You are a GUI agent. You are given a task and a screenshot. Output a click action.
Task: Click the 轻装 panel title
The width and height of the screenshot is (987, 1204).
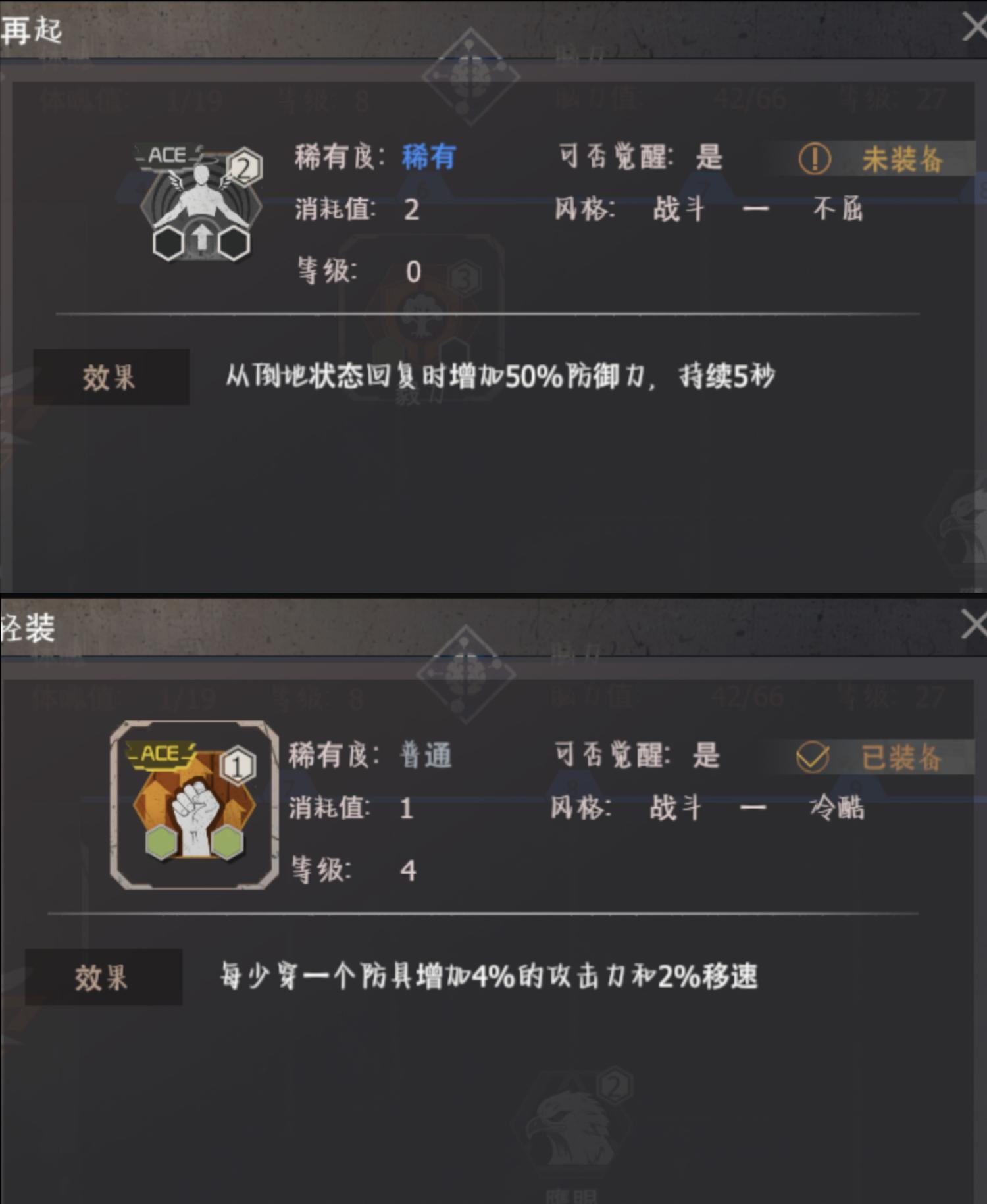pos(28,628)
